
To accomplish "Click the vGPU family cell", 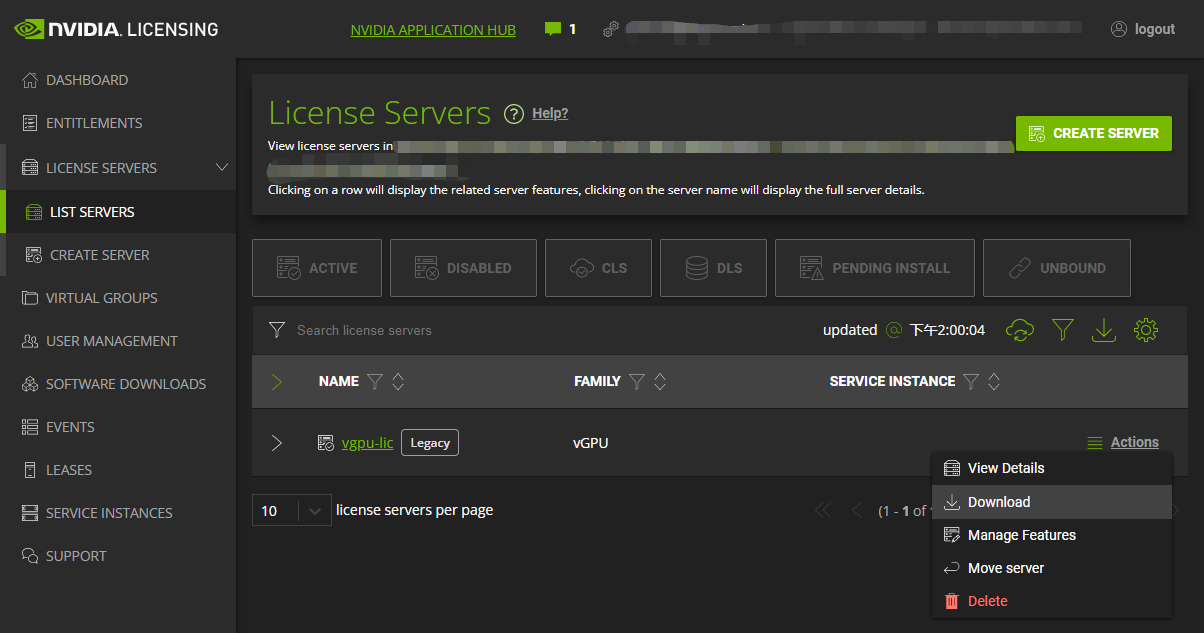I will 591,442.
